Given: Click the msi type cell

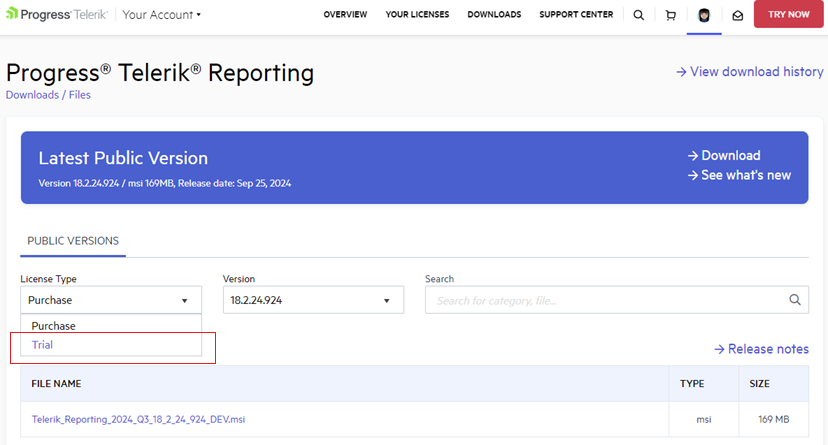Looking at the screenshot, I should tap(703, 419).
